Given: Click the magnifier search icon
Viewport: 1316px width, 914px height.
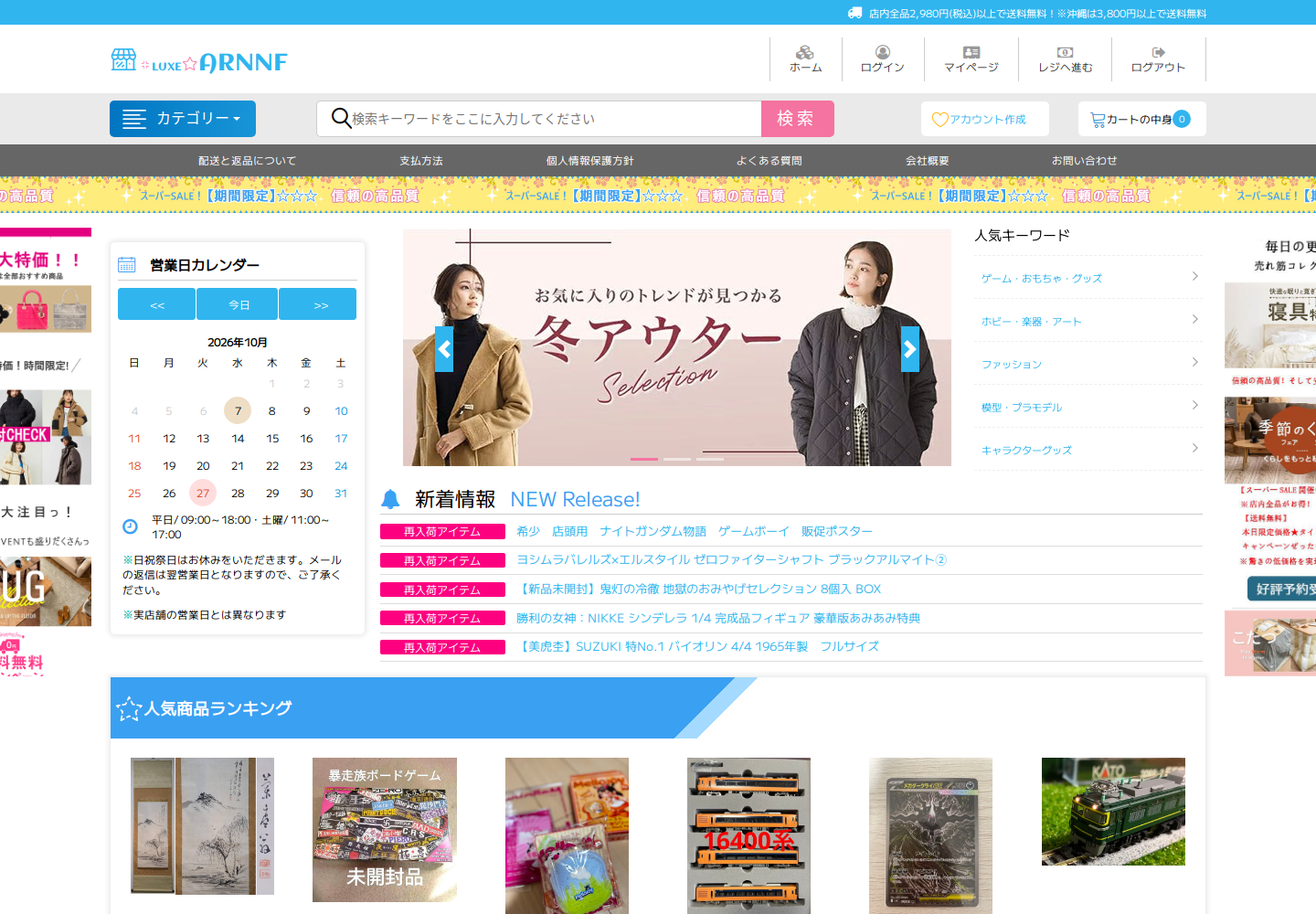Looking at the screenshot, I should [341, 118].
